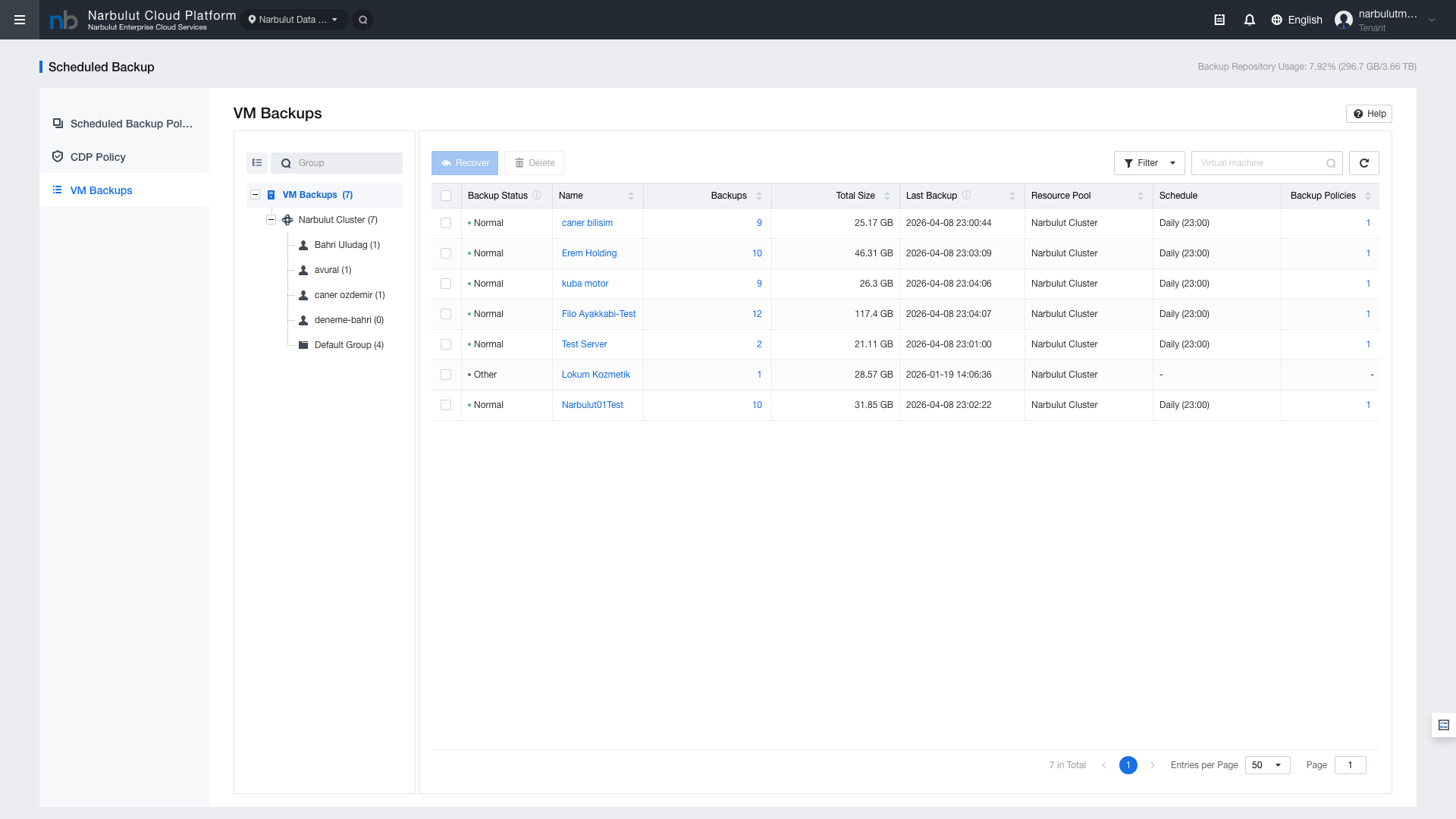Click the Backup Status info icon
The height and width of the screenshot is (819, 1456).
point(537,196)
